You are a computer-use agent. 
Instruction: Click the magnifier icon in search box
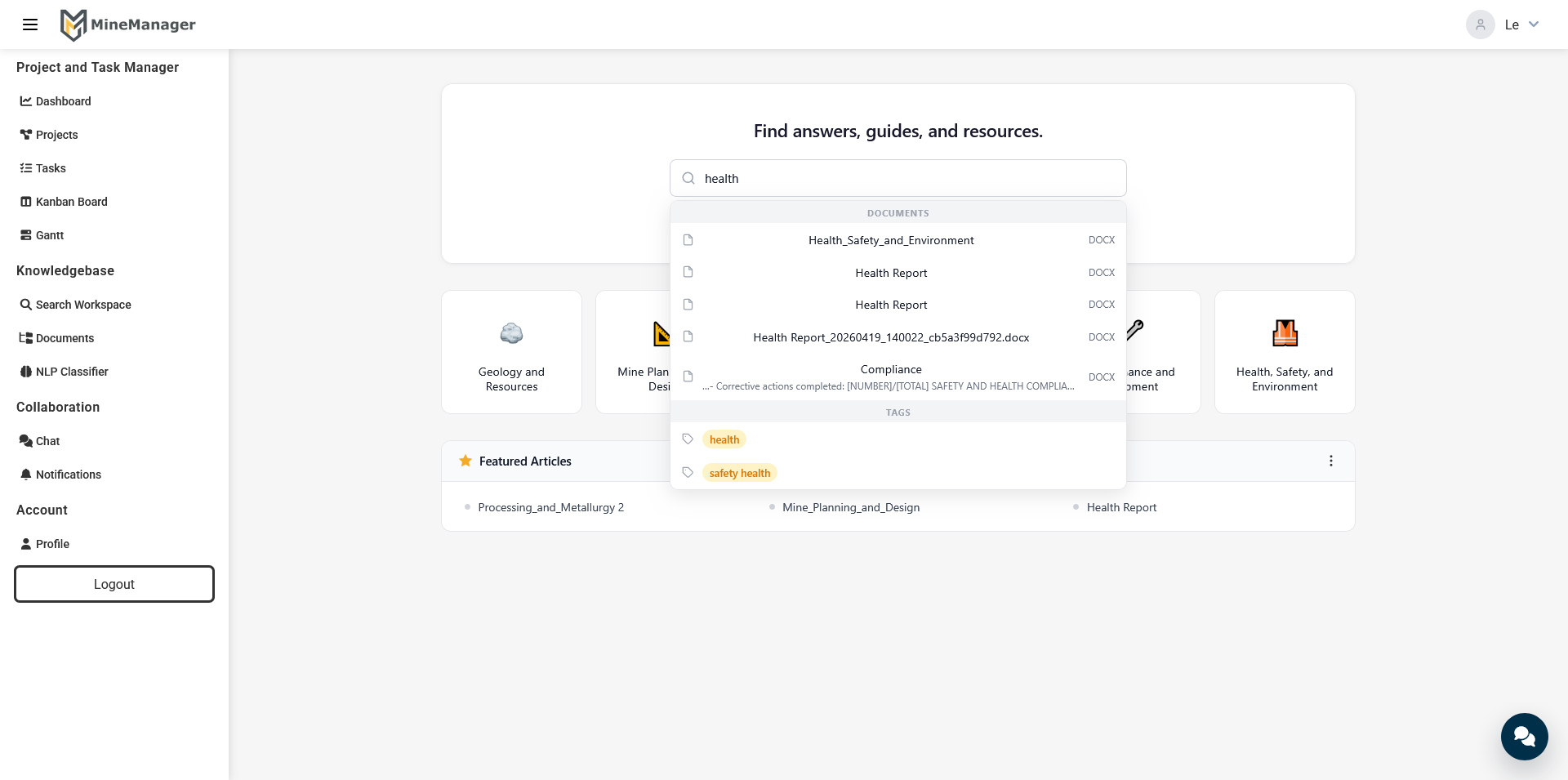click(688, 178)
